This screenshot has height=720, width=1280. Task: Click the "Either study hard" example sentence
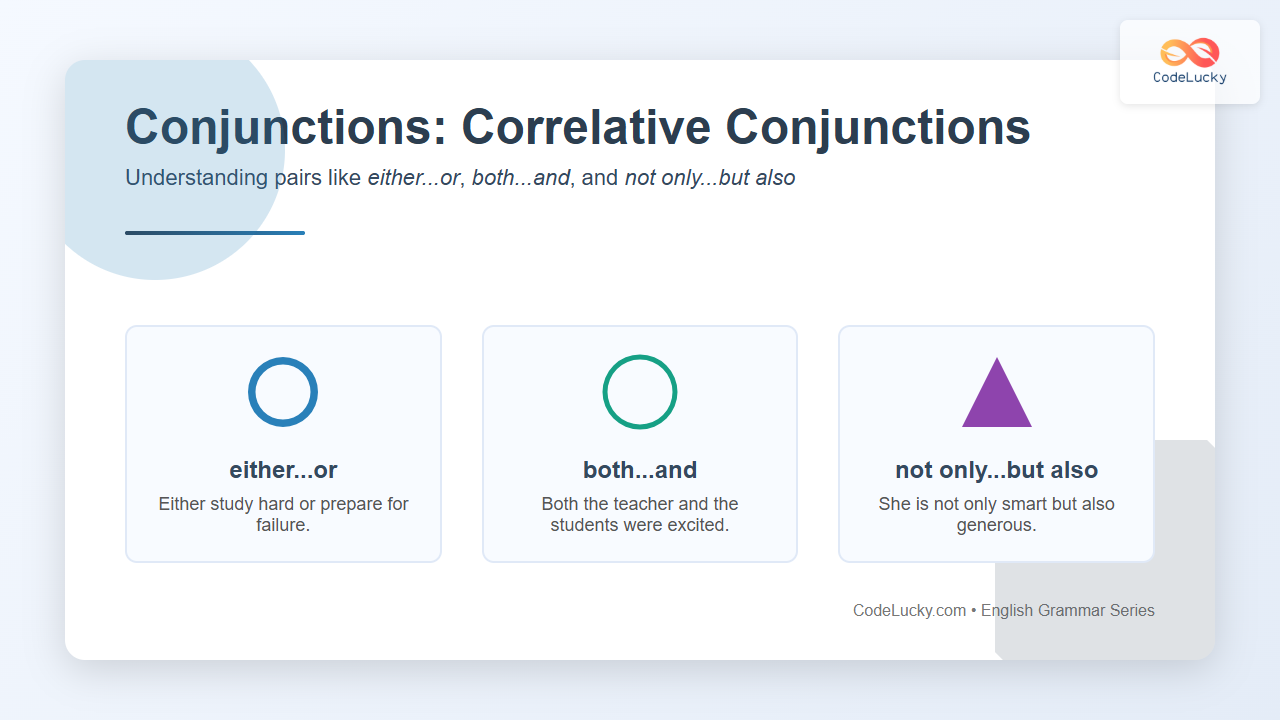283,514
